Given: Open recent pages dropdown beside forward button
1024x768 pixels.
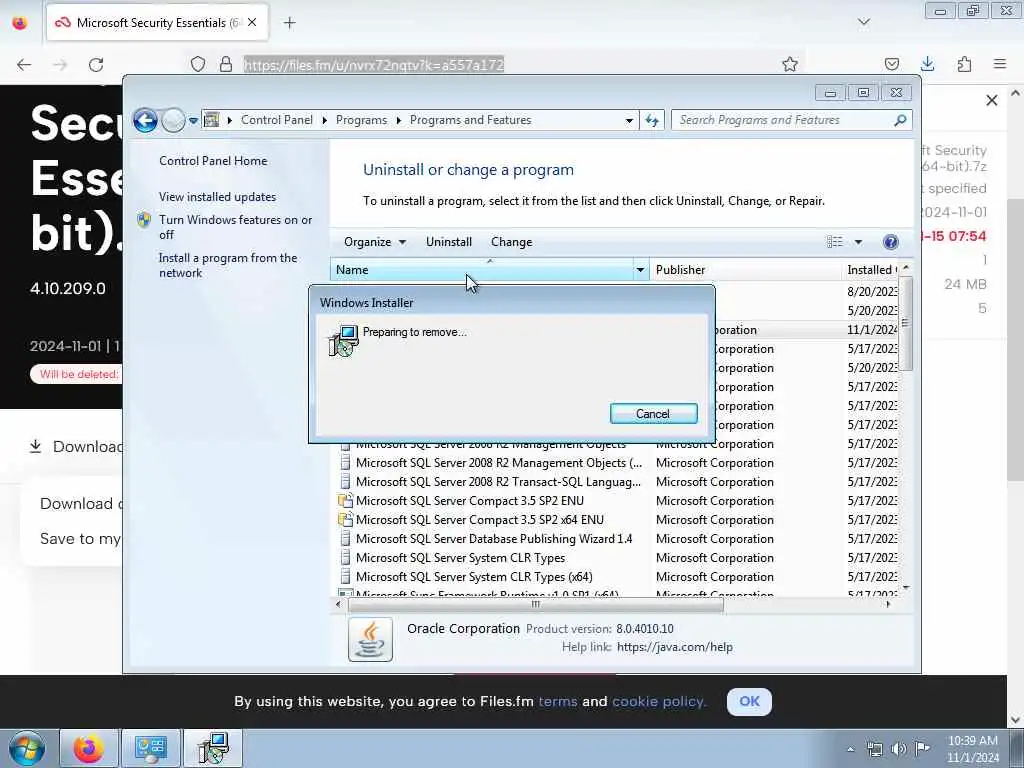Looking at the screenshot, I should point(193,121).
